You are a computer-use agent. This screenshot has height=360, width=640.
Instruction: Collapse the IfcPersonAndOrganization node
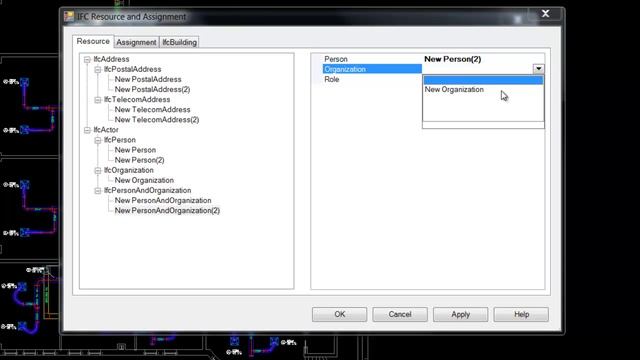[x=98, y=191]
